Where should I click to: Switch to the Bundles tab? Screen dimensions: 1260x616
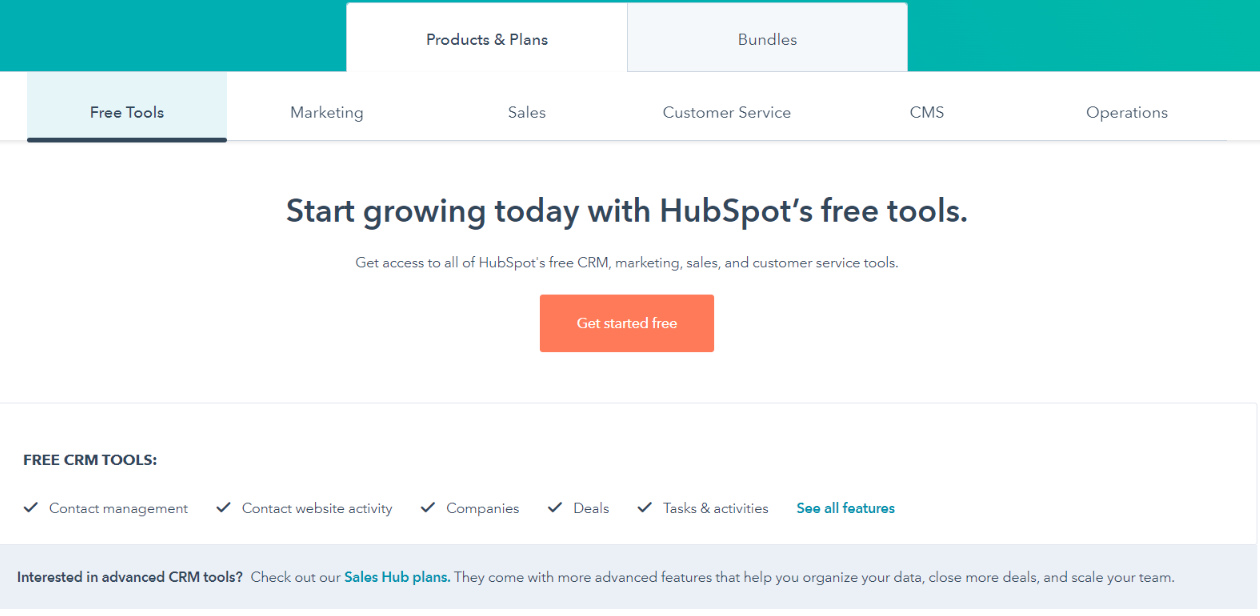pos(767,39)
